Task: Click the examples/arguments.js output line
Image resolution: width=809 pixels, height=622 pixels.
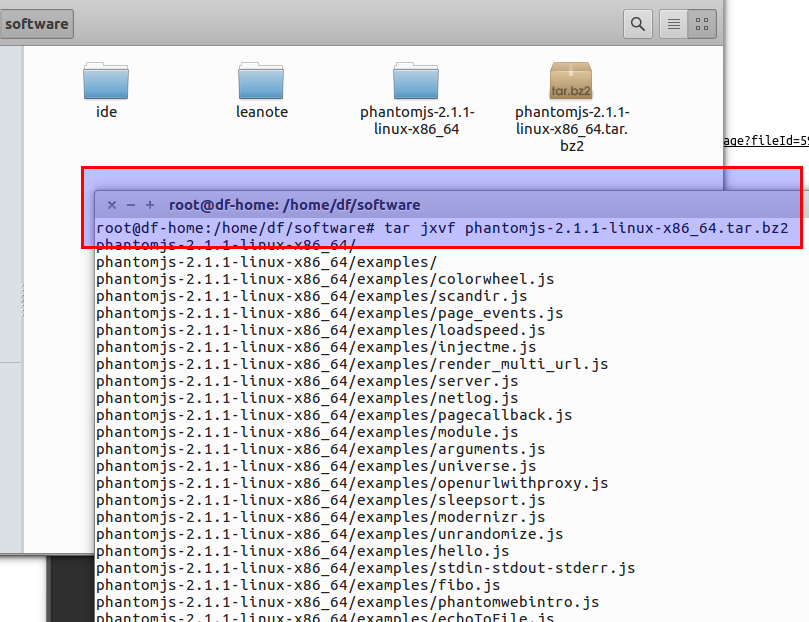Action: coord(320,449)
